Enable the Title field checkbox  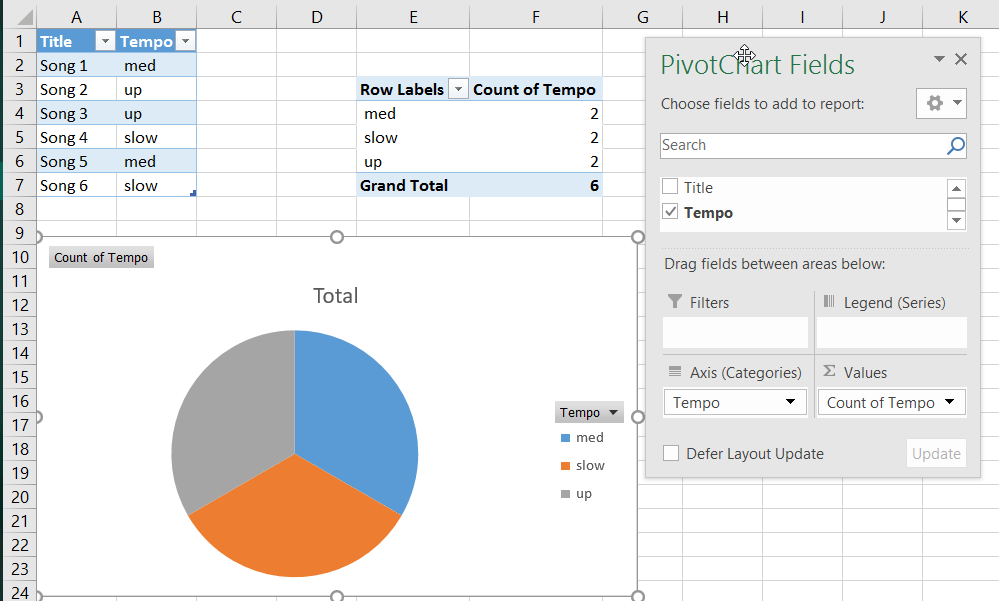point(670,187)
